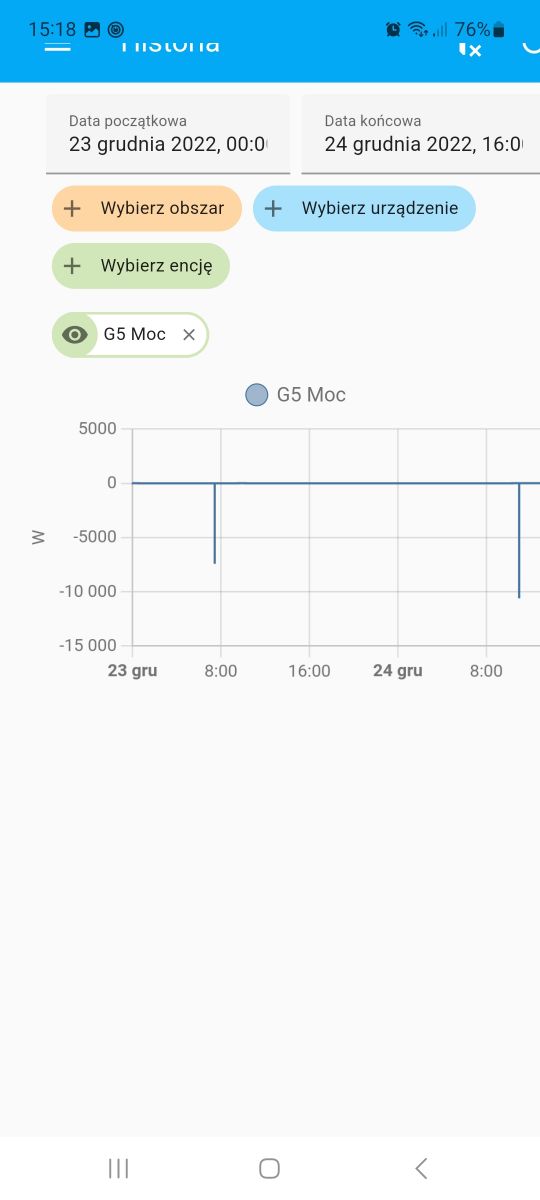
Task: Click the spike near 8:00 on 23 gru
Action: point(215,523)
